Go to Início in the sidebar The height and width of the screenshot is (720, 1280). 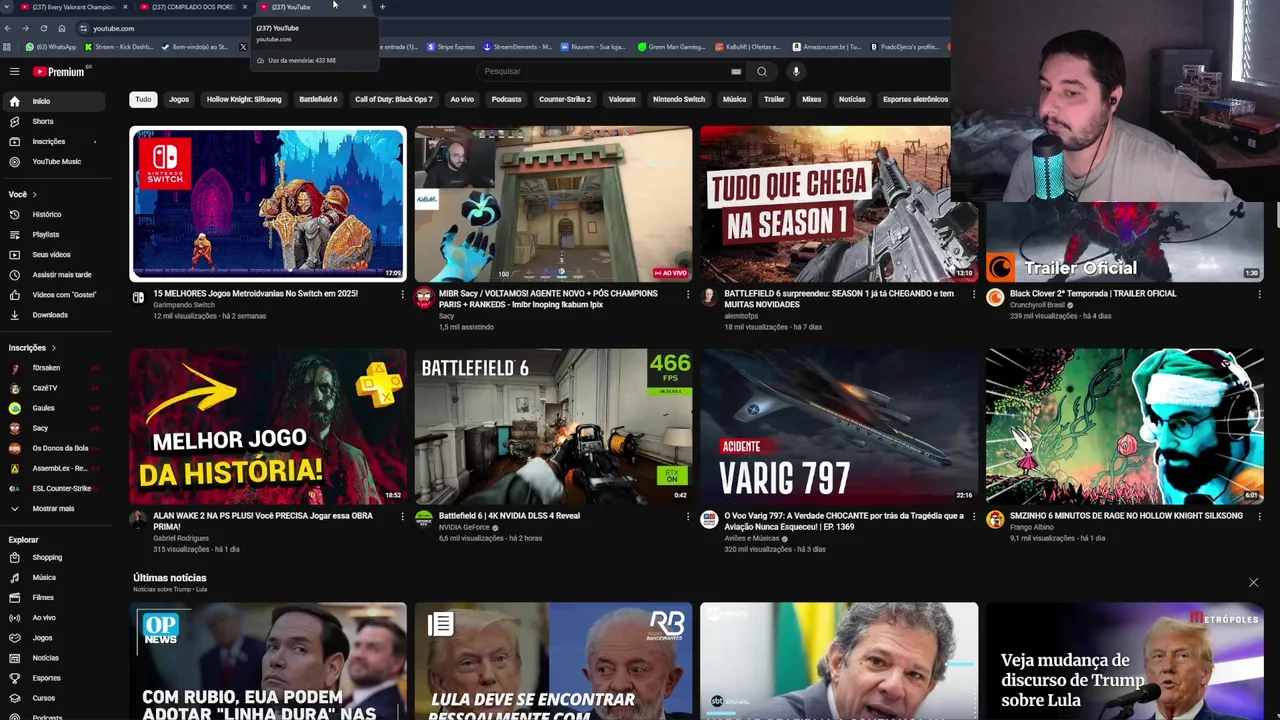[55, 101]
